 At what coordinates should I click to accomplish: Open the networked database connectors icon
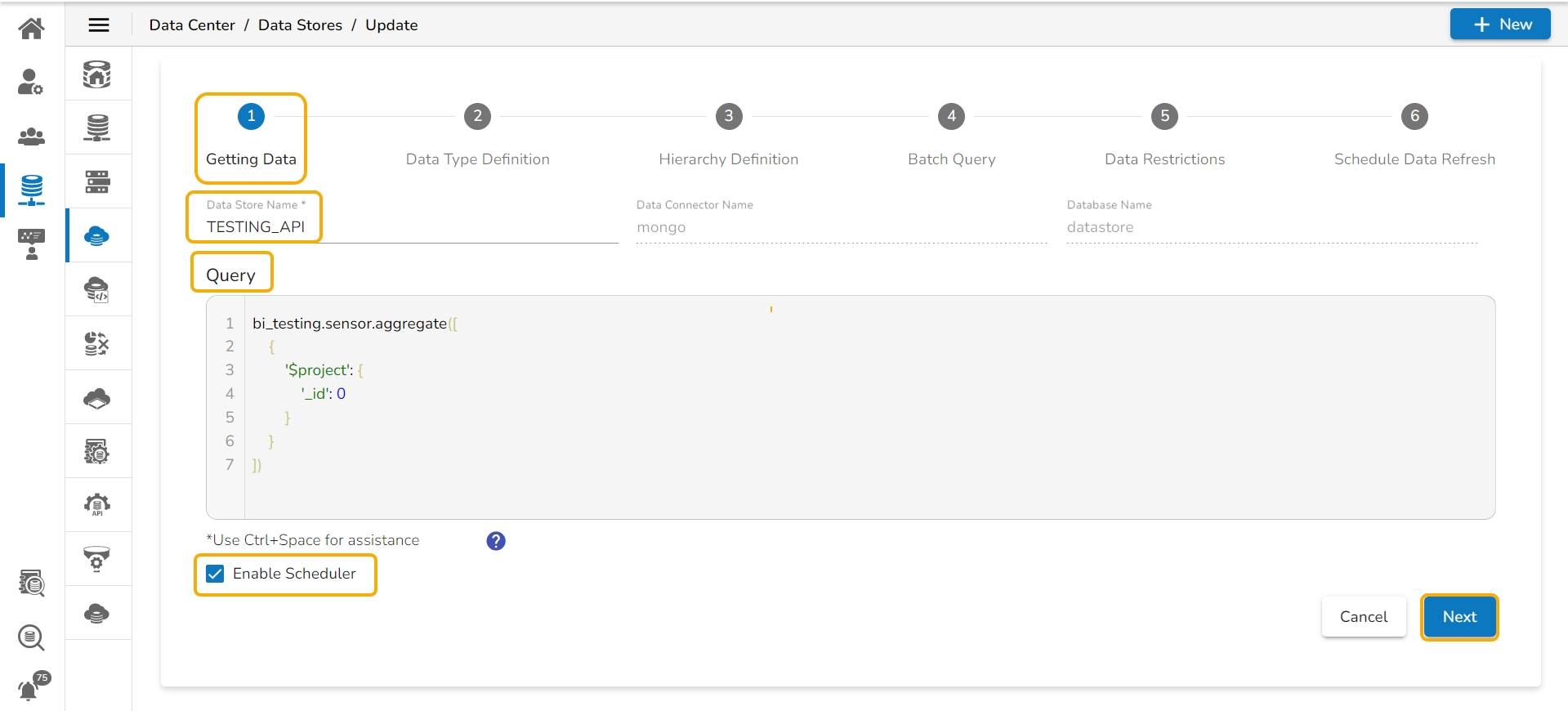[x=97, y=128]
